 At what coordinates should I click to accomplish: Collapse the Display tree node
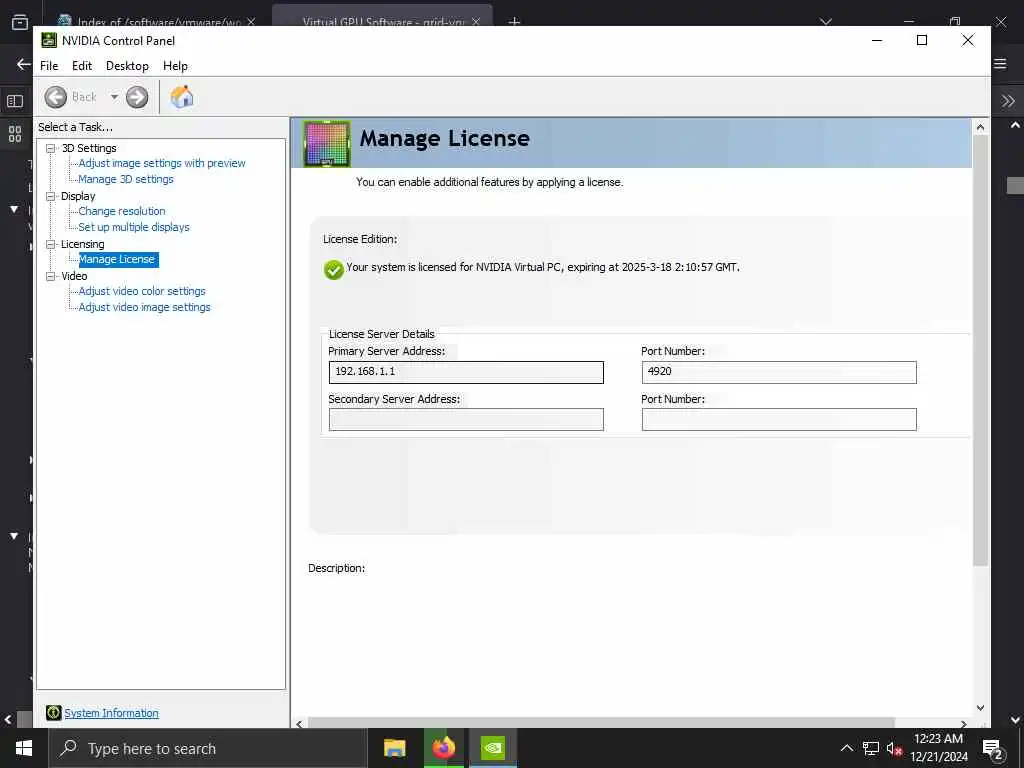(x=50, y=196)
